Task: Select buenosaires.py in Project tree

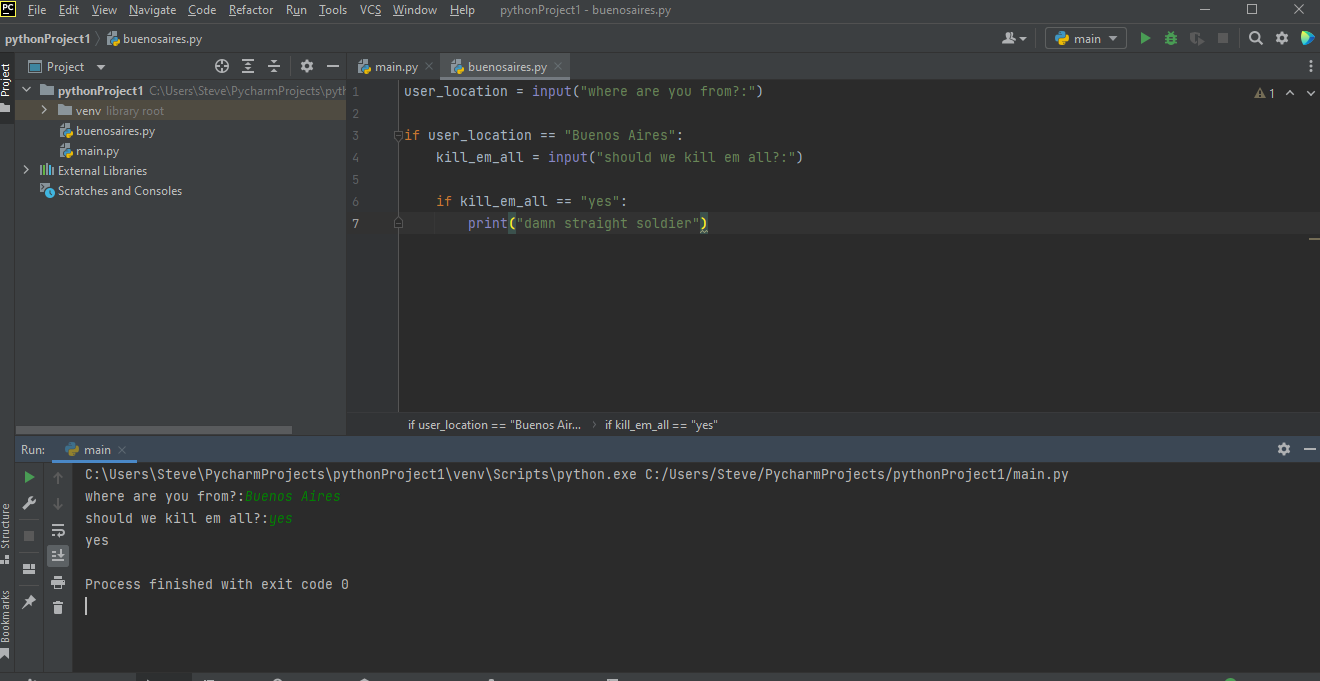Action: click(x=115, y=131)
